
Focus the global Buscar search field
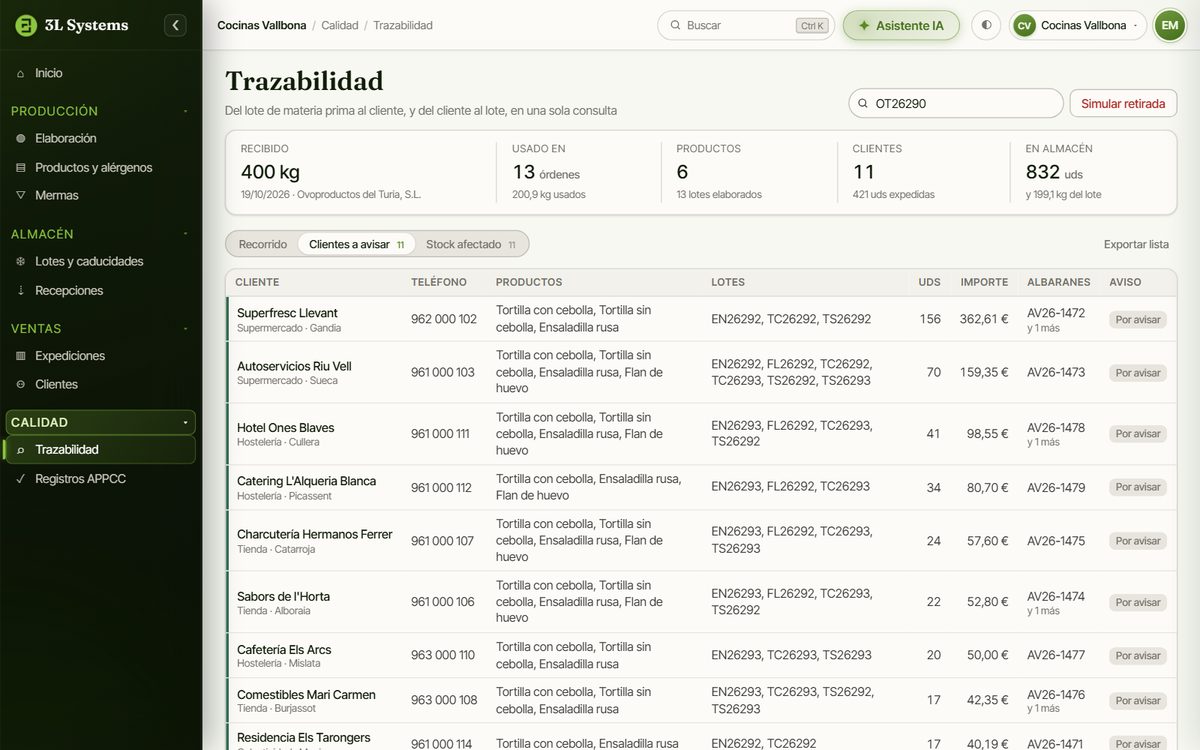tap(746, 25)
